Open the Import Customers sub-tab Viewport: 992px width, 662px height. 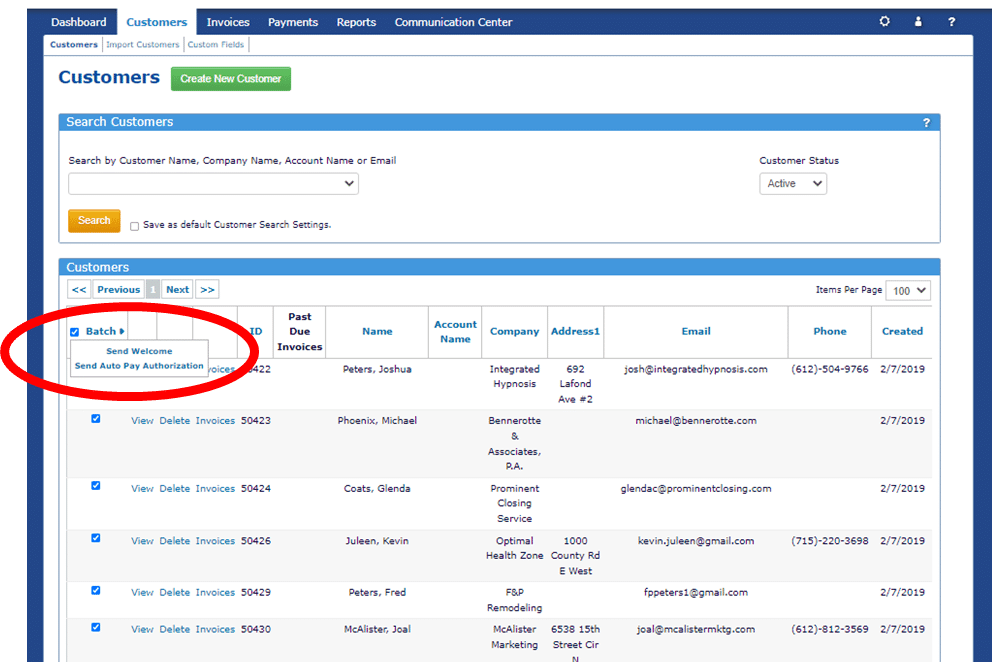click(x=142, y=44)
